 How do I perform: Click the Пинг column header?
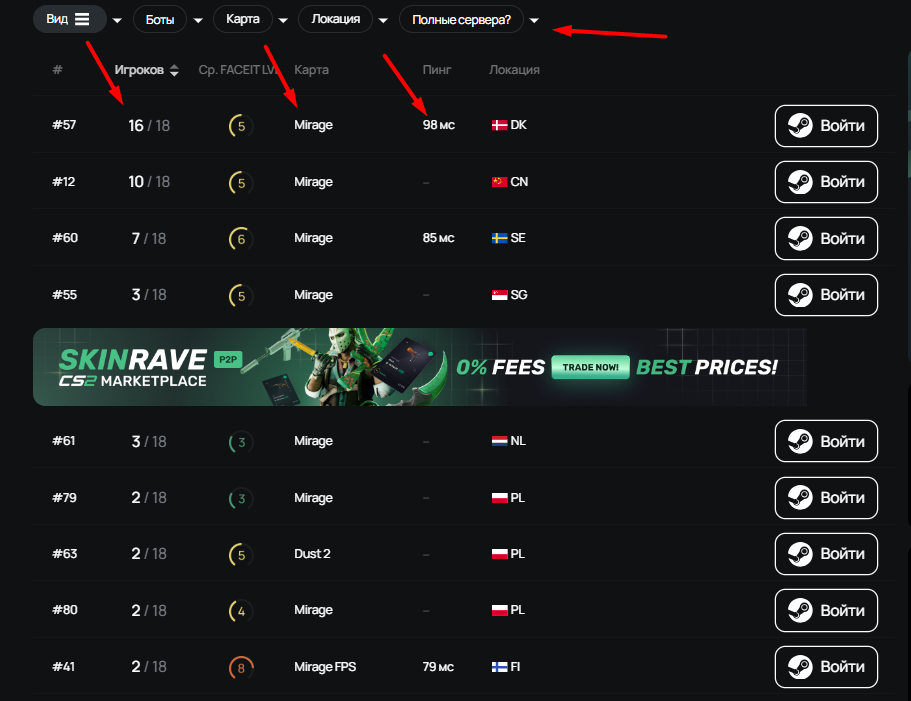tap(436, 70)
